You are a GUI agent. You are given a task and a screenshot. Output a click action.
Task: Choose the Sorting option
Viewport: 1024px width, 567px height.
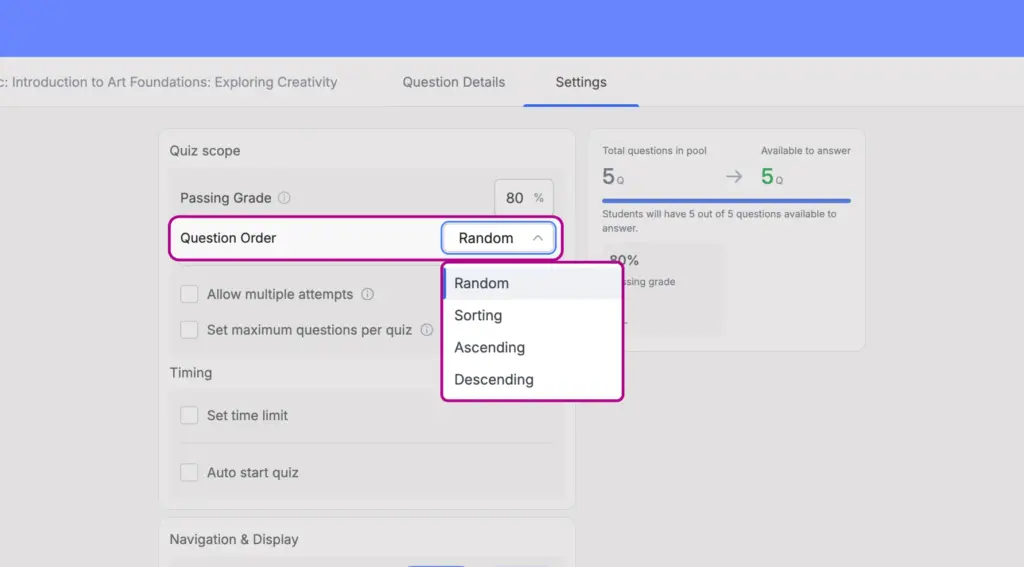[532, 316]
